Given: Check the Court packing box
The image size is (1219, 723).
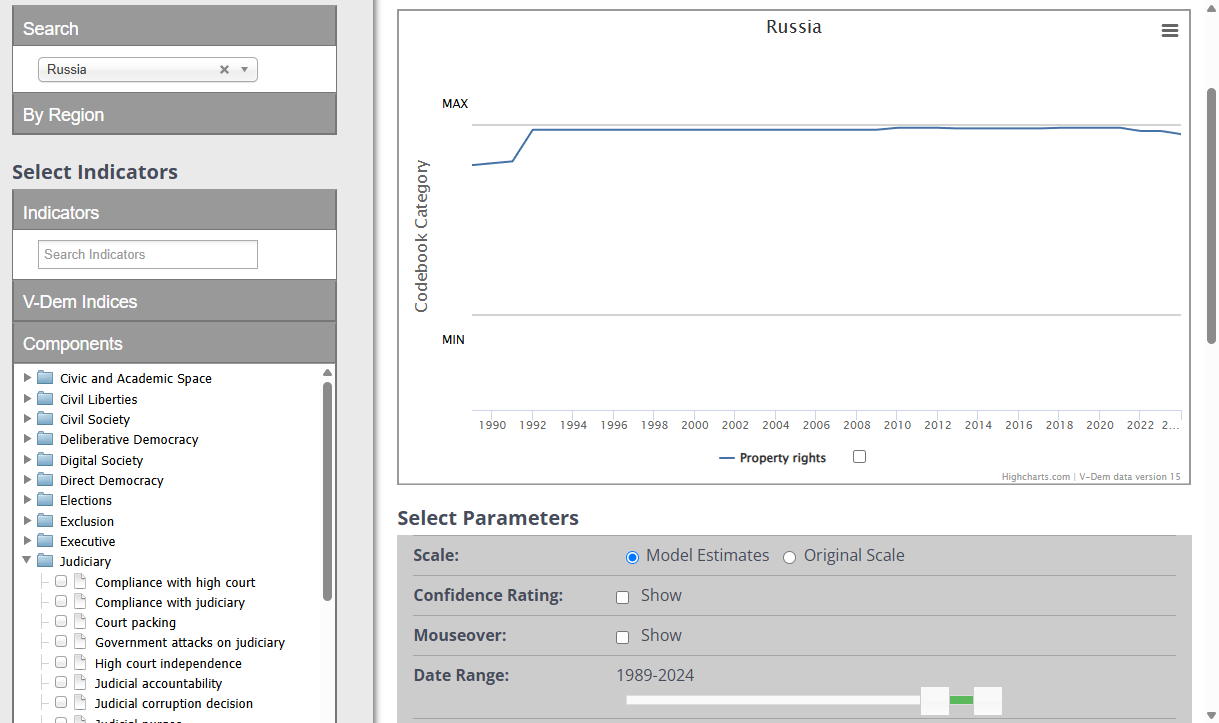Looking at the screenshot, I should click(61, 621).
